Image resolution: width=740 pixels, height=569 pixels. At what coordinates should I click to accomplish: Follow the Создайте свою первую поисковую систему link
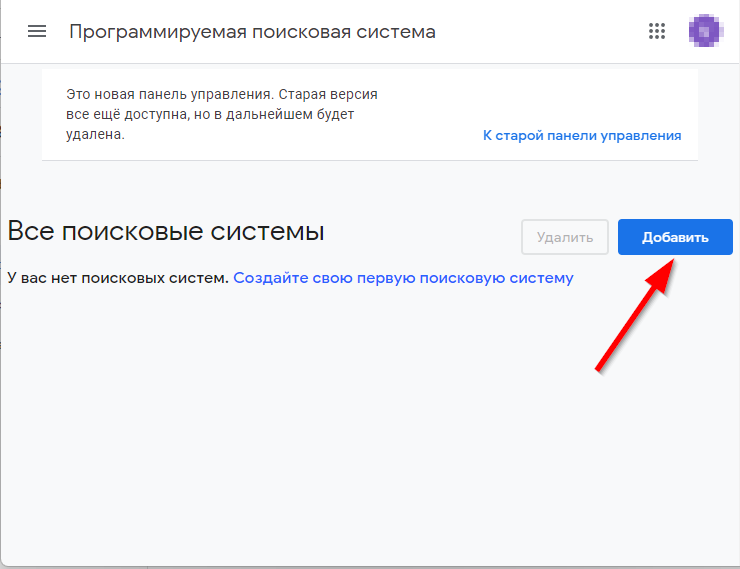click(x=403, y=278)
